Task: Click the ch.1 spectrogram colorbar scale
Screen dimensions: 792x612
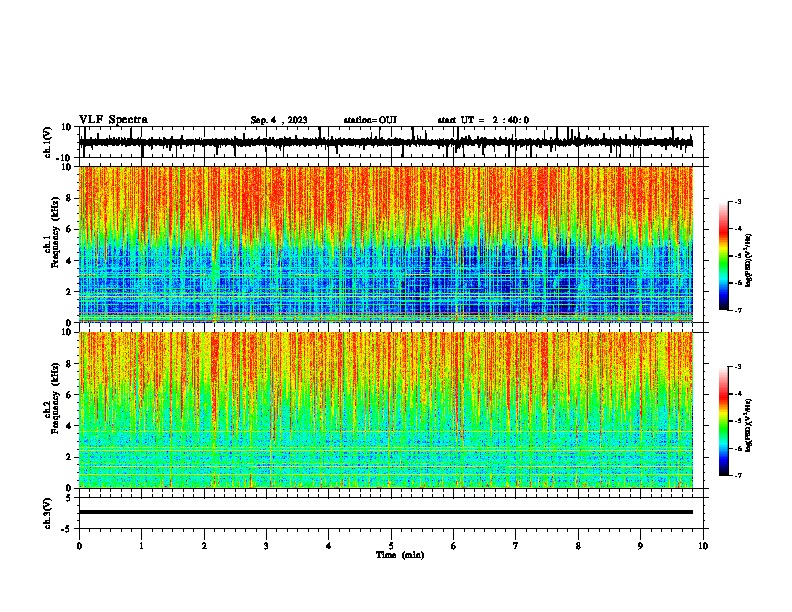Action: click(723, 256)
